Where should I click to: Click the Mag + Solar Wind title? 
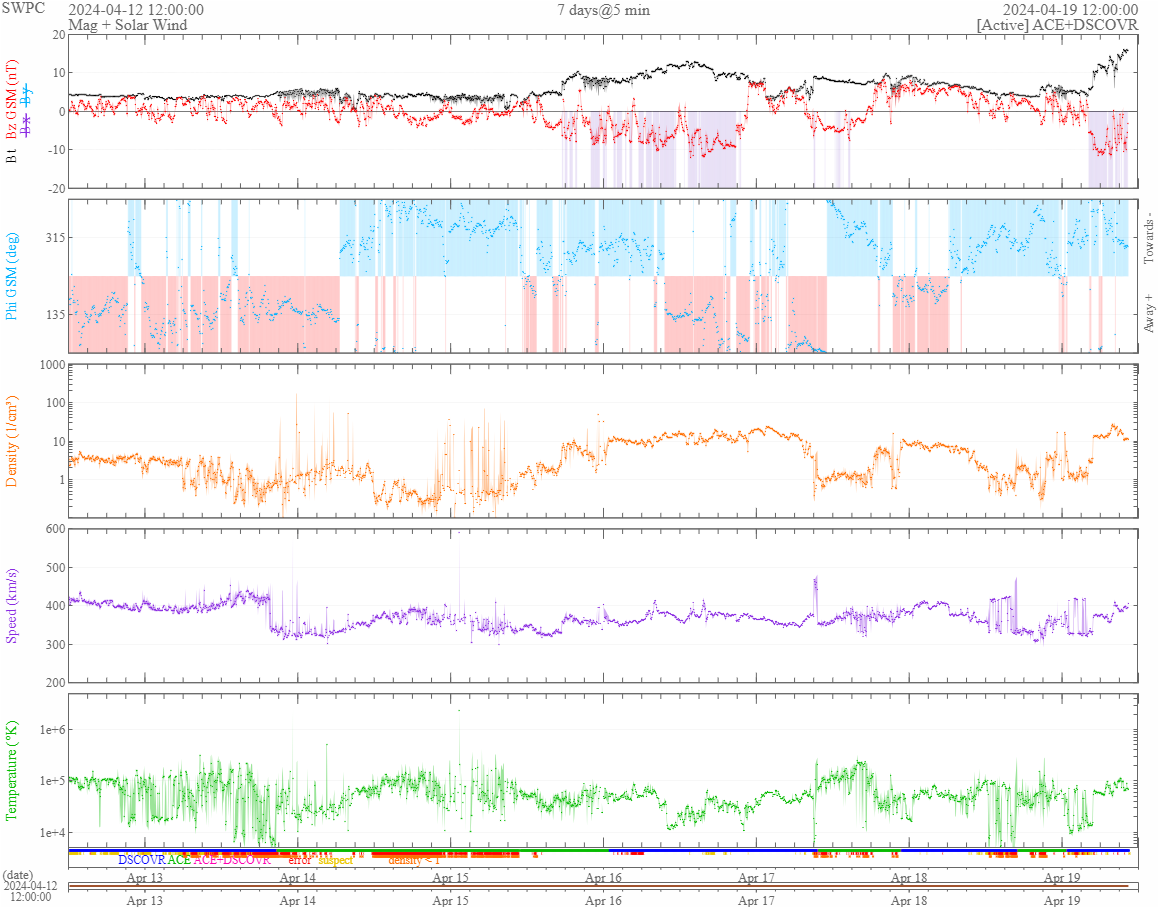click(x=128, y=24)
